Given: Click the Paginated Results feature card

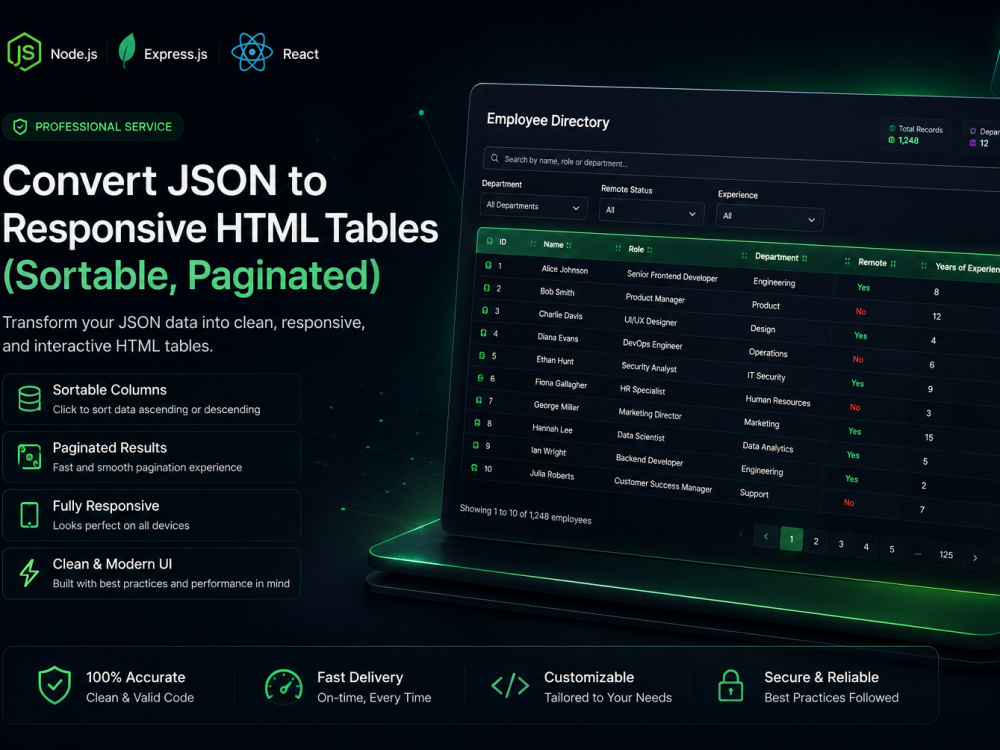Looking at the screenshot, I should [x=151, y=457].
